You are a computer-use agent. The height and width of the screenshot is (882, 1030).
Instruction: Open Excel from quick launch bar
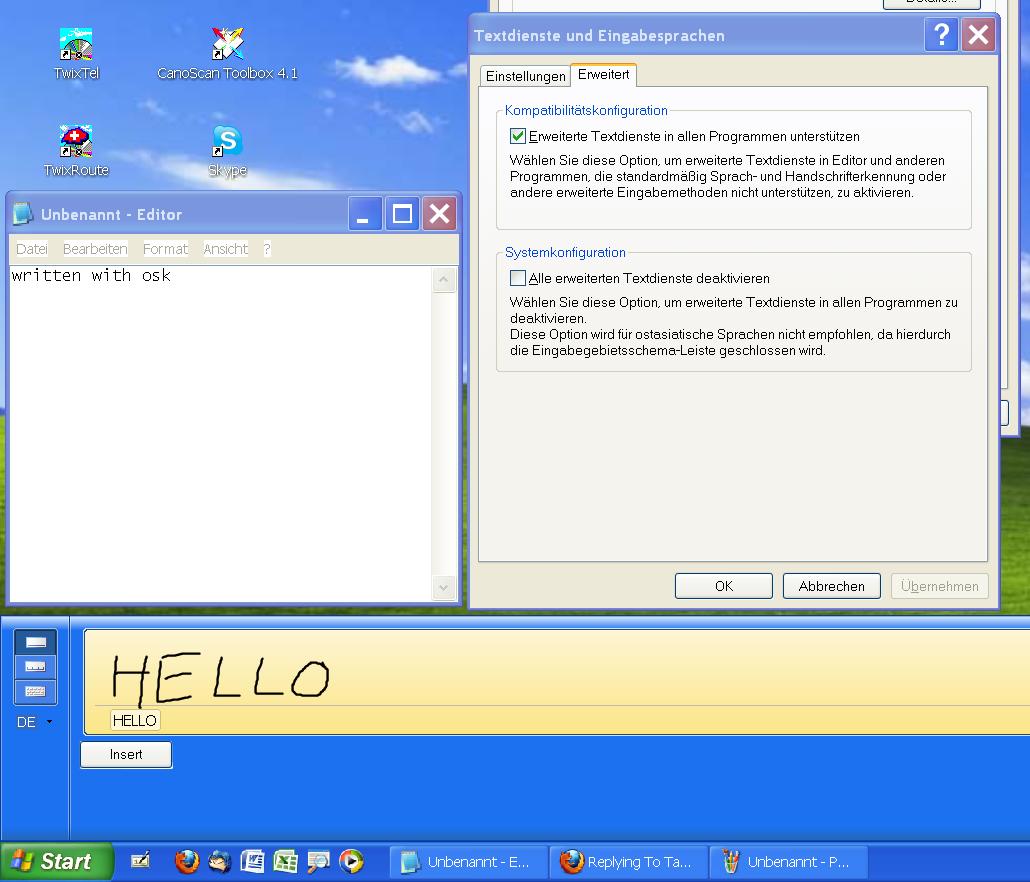pos(285,861)
